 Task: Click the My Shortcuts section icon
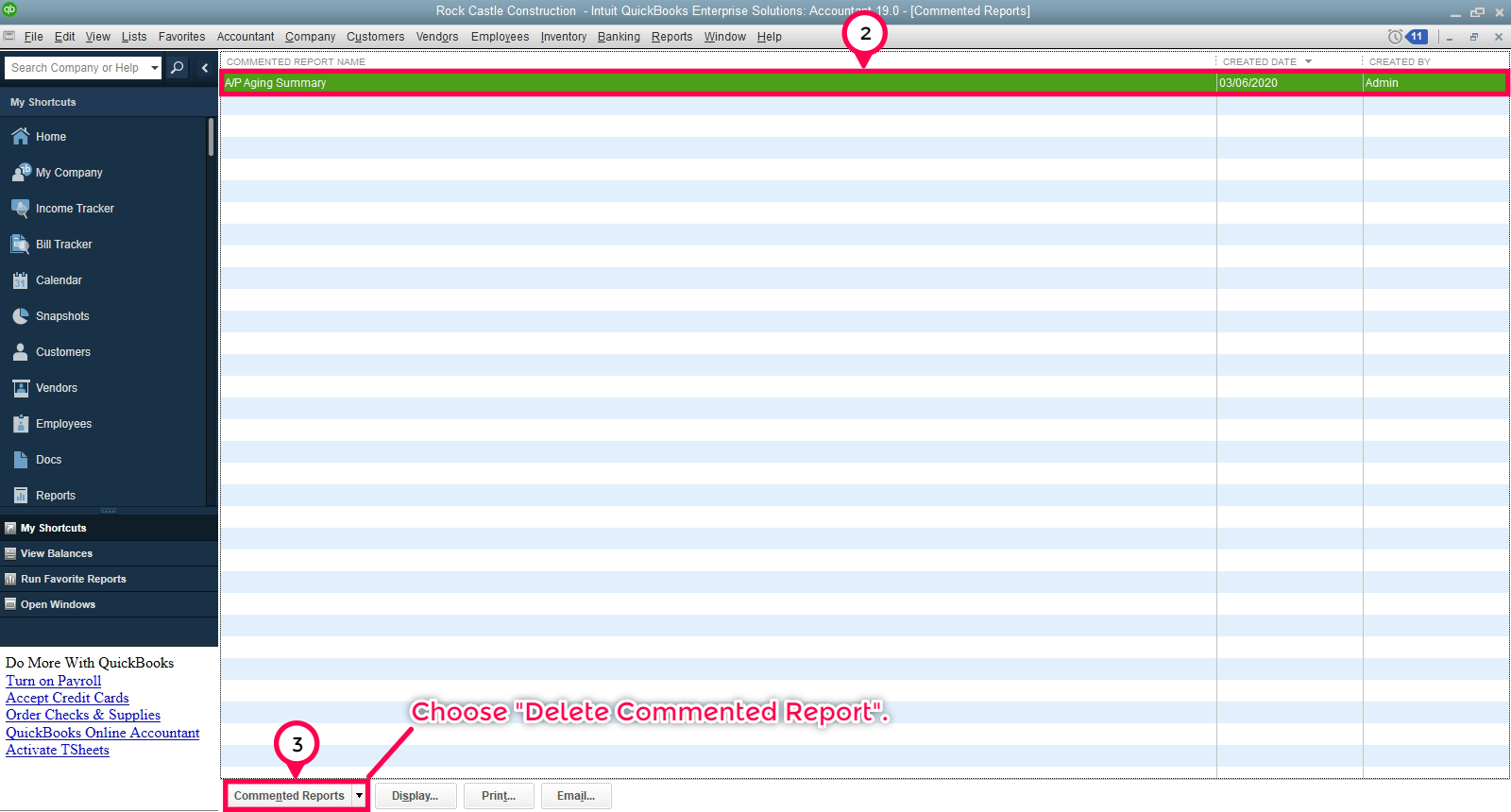pos(10,529)
